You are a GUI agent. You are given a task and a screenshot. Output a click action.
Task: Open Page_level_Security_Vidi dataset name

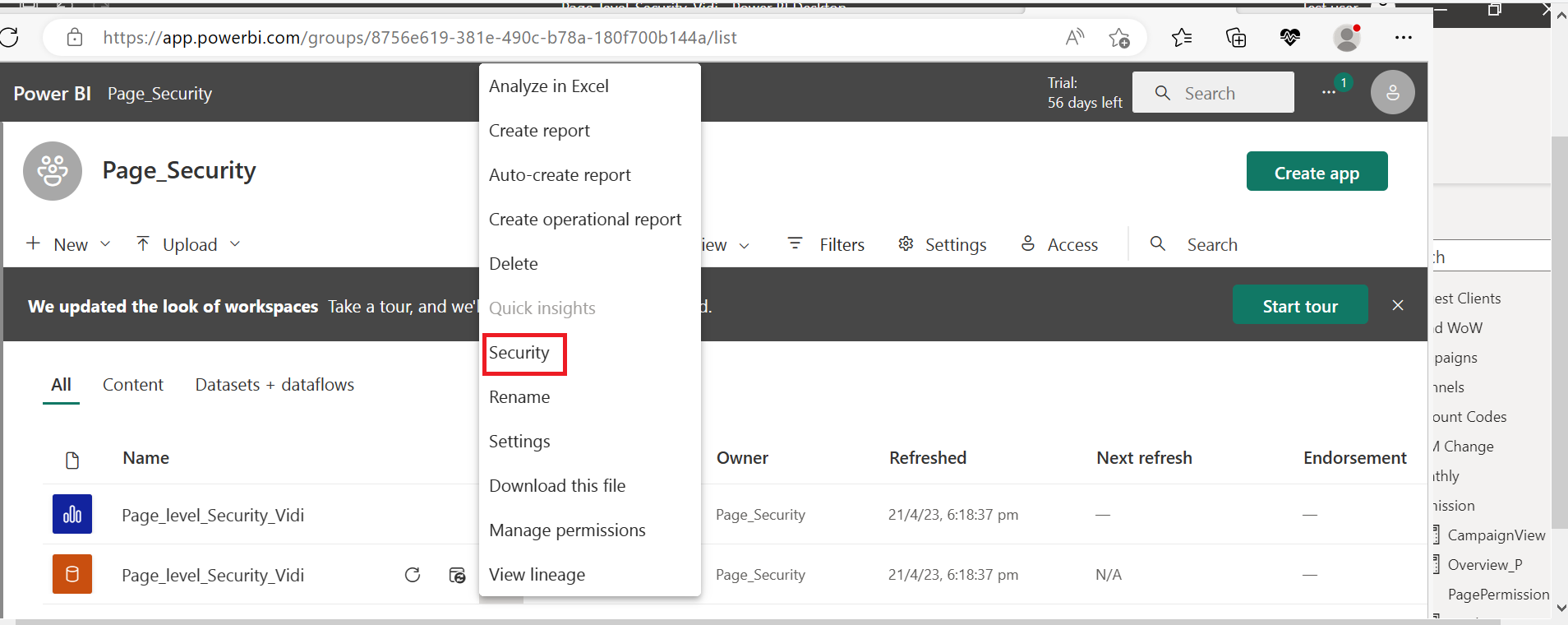[x=213, y=575]
